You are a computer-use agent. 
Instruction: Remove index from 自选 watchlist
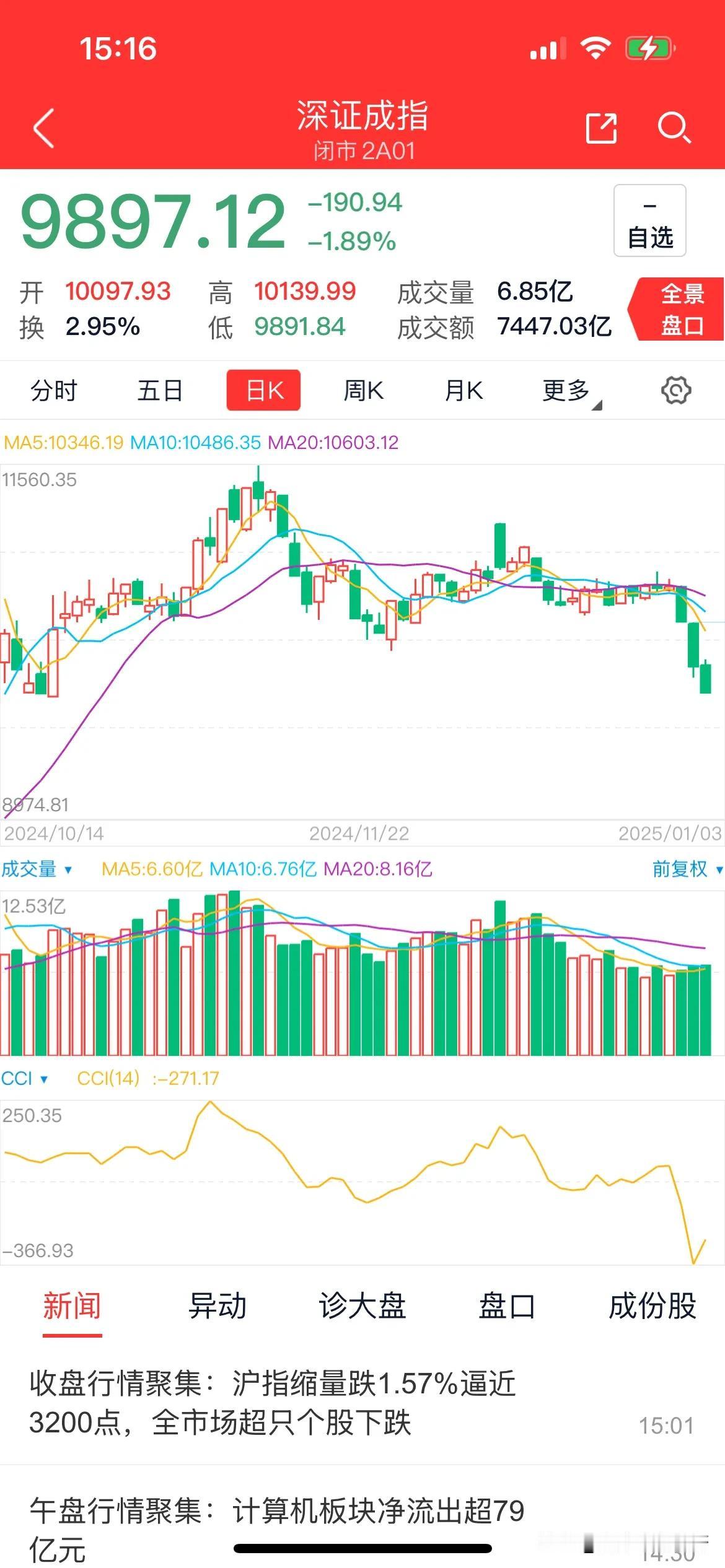coord(649,220)
